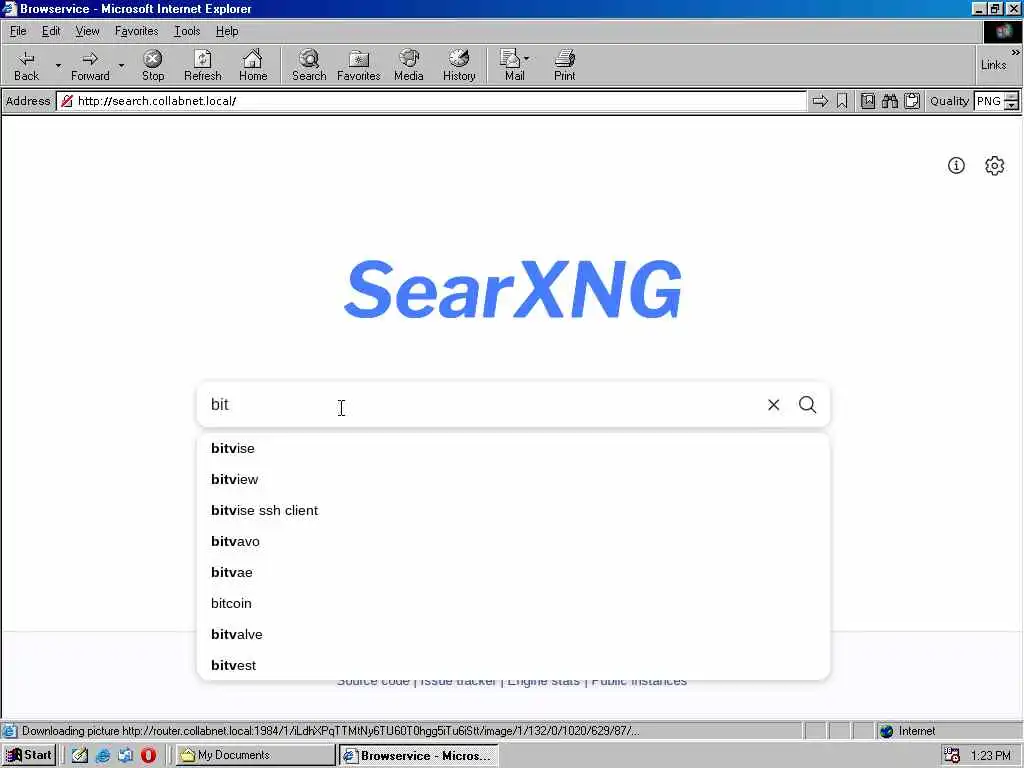Open the Search pane from toolbar

309,65
